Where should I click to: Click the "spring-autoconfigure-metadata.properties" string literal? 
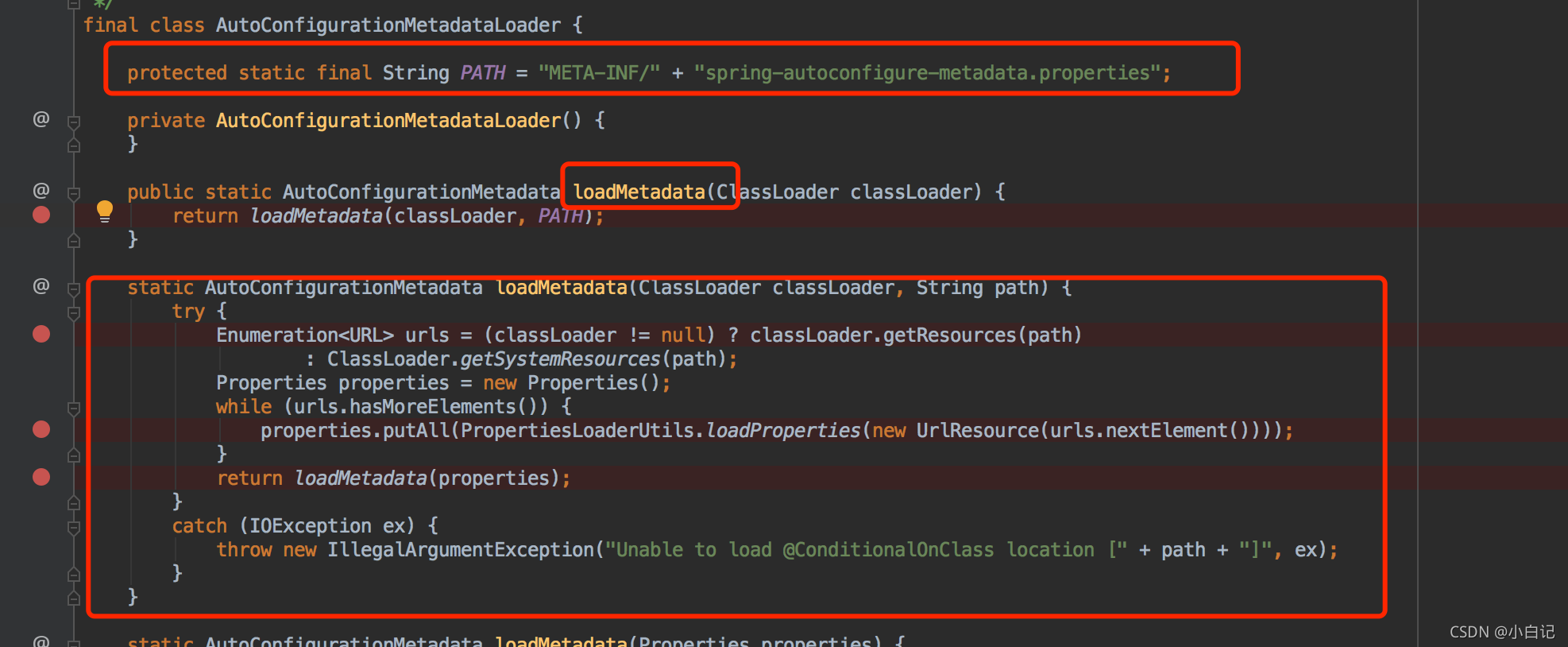click(928, 73)
